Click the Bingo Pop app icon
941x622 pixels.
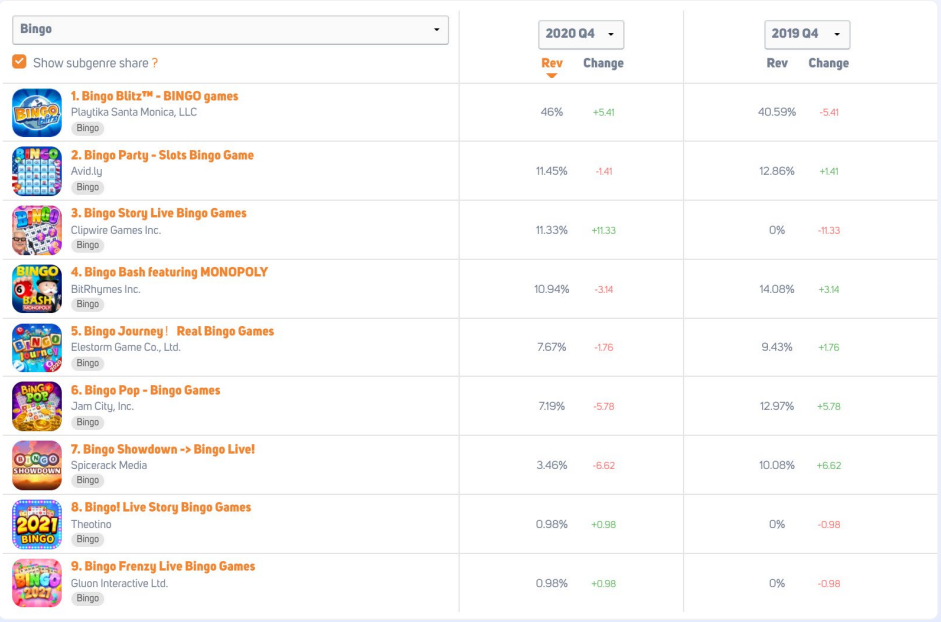click(x=37, y=406)
